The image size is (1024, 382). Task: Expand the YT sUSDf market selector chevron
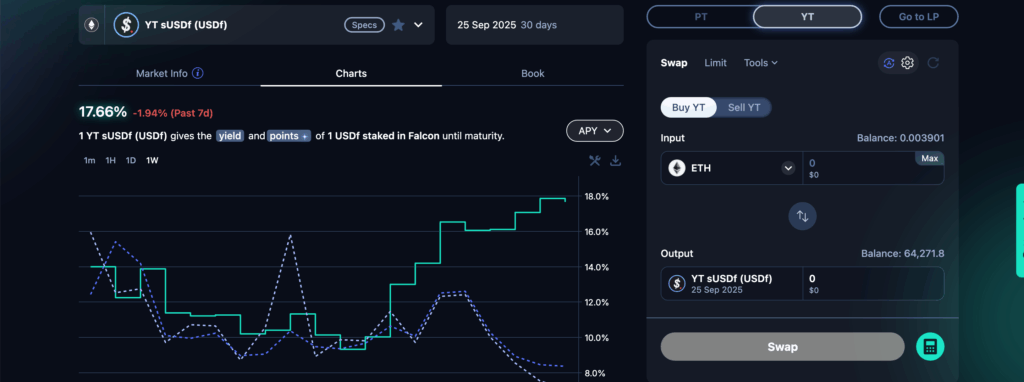419,25
